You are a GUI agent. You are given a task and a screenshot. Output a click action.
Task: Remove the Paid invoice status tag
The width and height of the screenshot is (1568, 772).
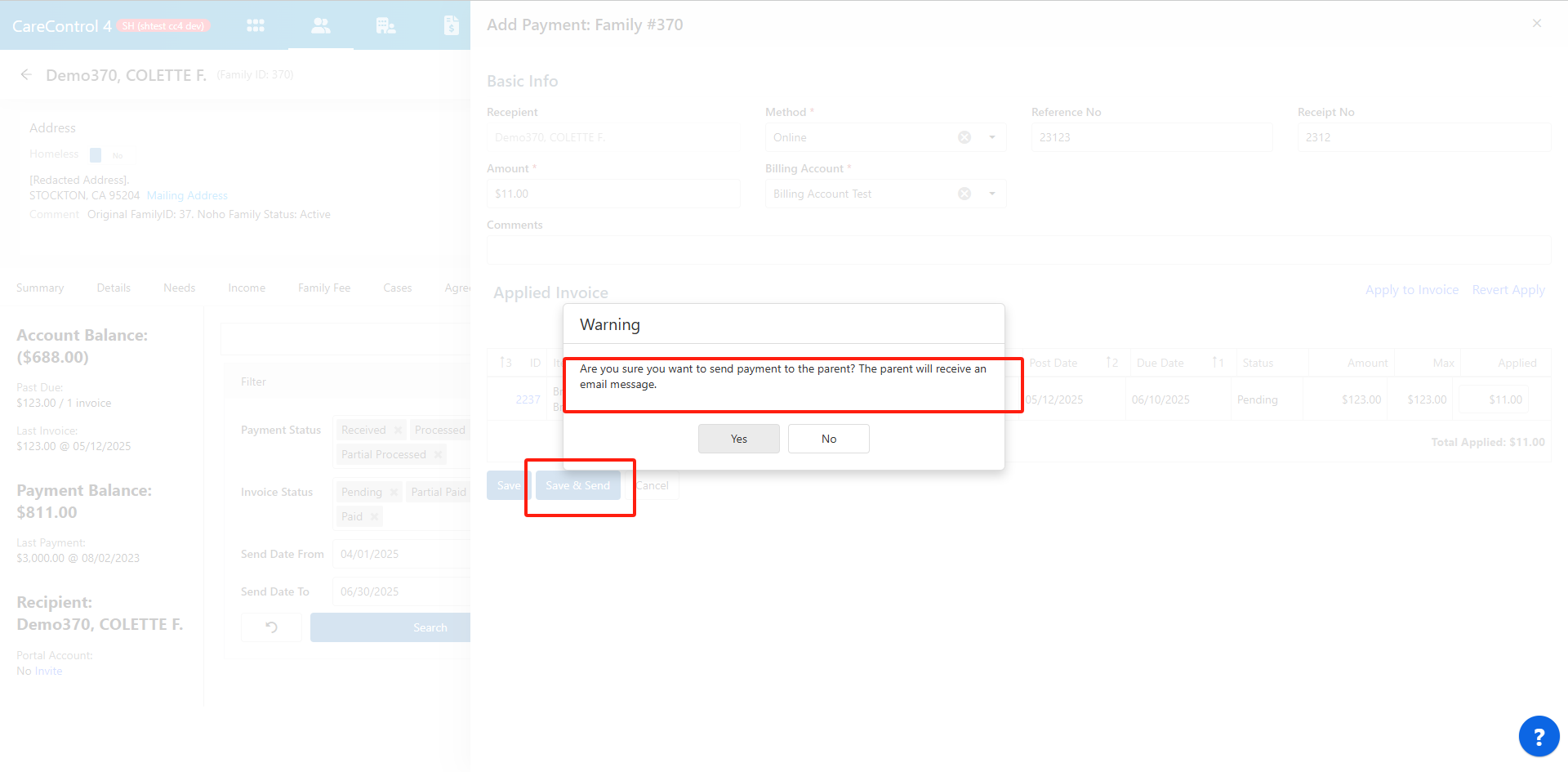374,517
